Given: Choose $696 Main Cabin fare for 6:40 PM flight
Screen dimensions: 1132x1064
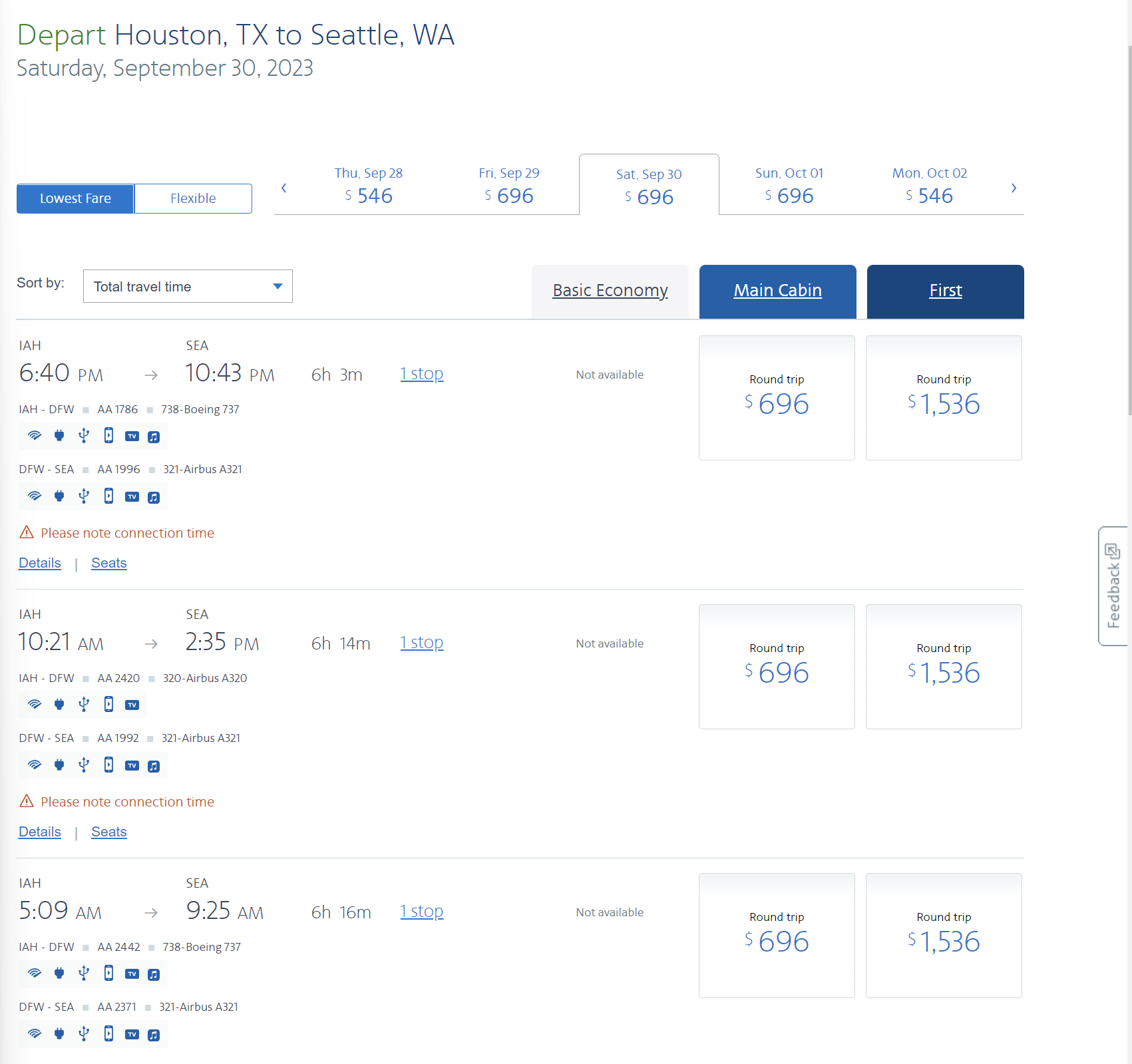Looking at the screenshot, I should click(777, 397).
